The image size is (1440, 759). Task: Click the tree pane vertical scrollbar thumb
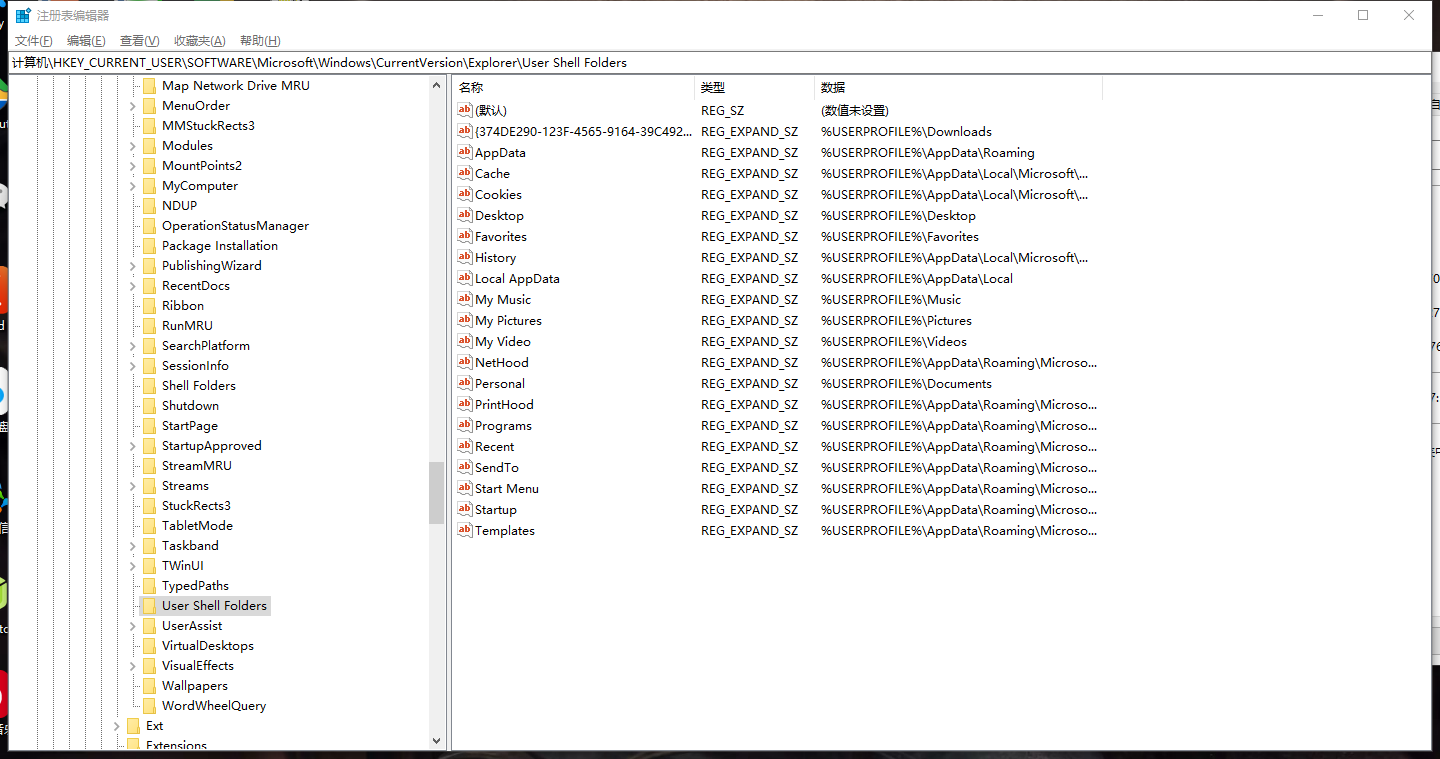pos(436,492)
